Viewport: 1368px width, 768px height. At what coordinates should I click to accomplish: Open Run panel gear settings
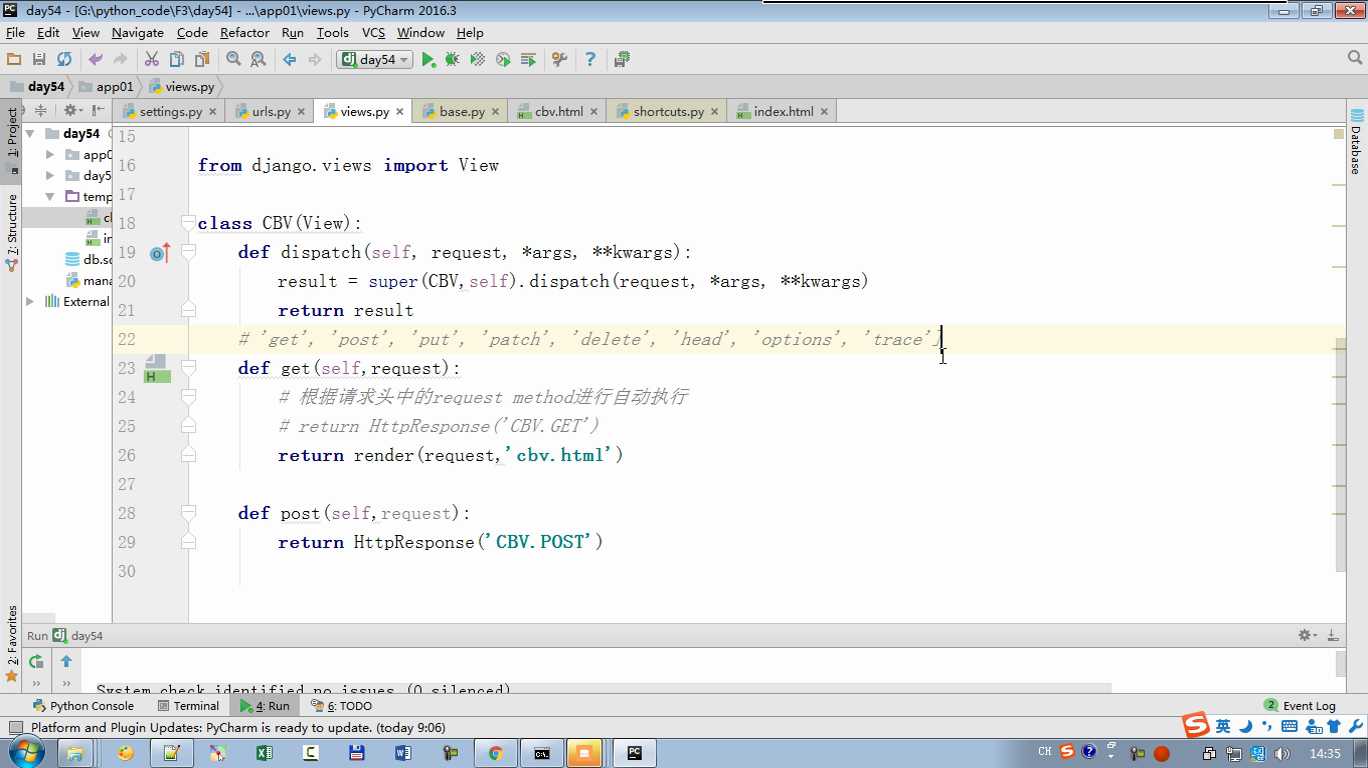click(x=1307, y=635)
